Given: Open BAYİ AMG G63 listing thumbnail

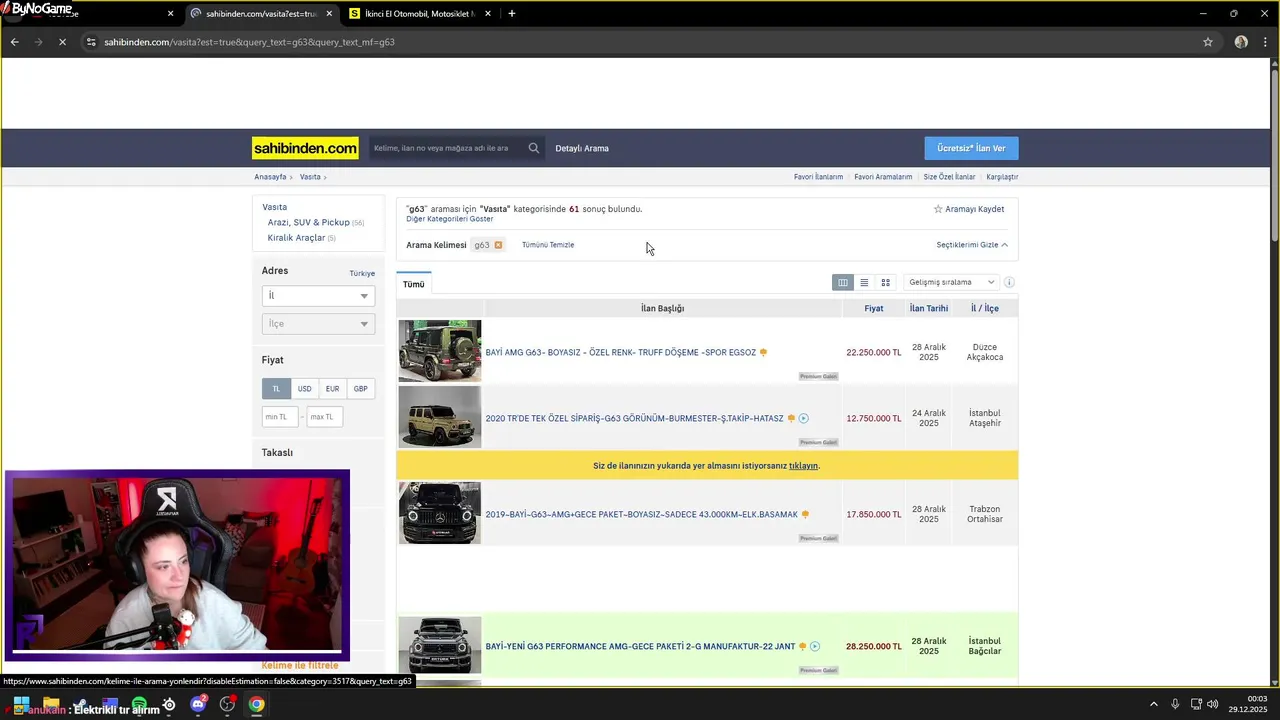Looking at the screenshot, I should 440,351.
